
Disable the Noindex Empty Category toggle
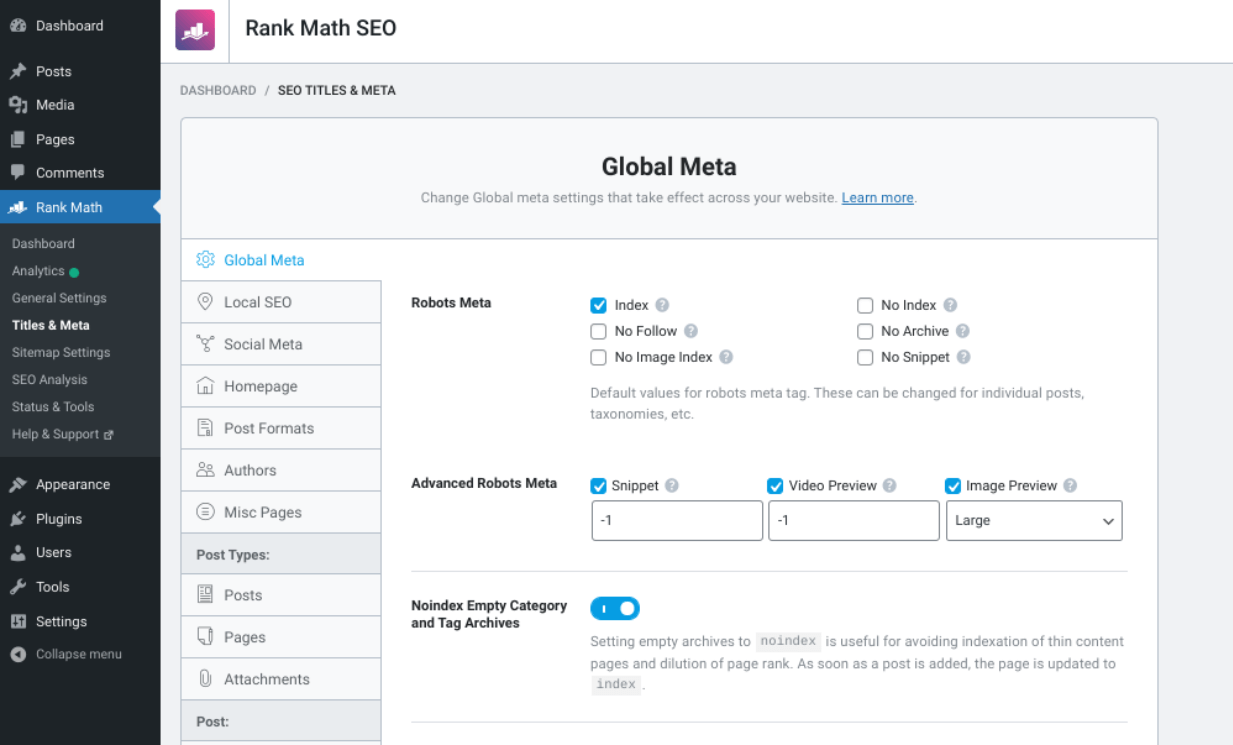[614, 607]
